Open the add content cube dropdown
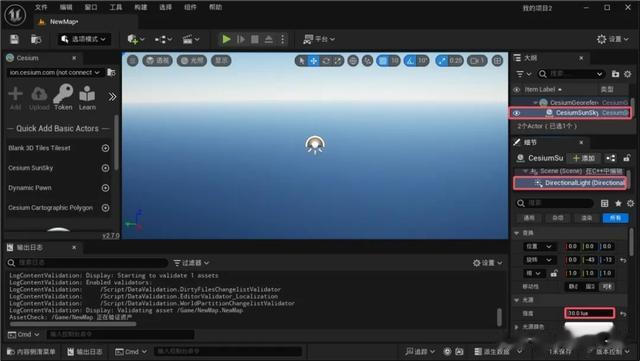This screenshot has height=361, width=640. (x=136, y=39)
